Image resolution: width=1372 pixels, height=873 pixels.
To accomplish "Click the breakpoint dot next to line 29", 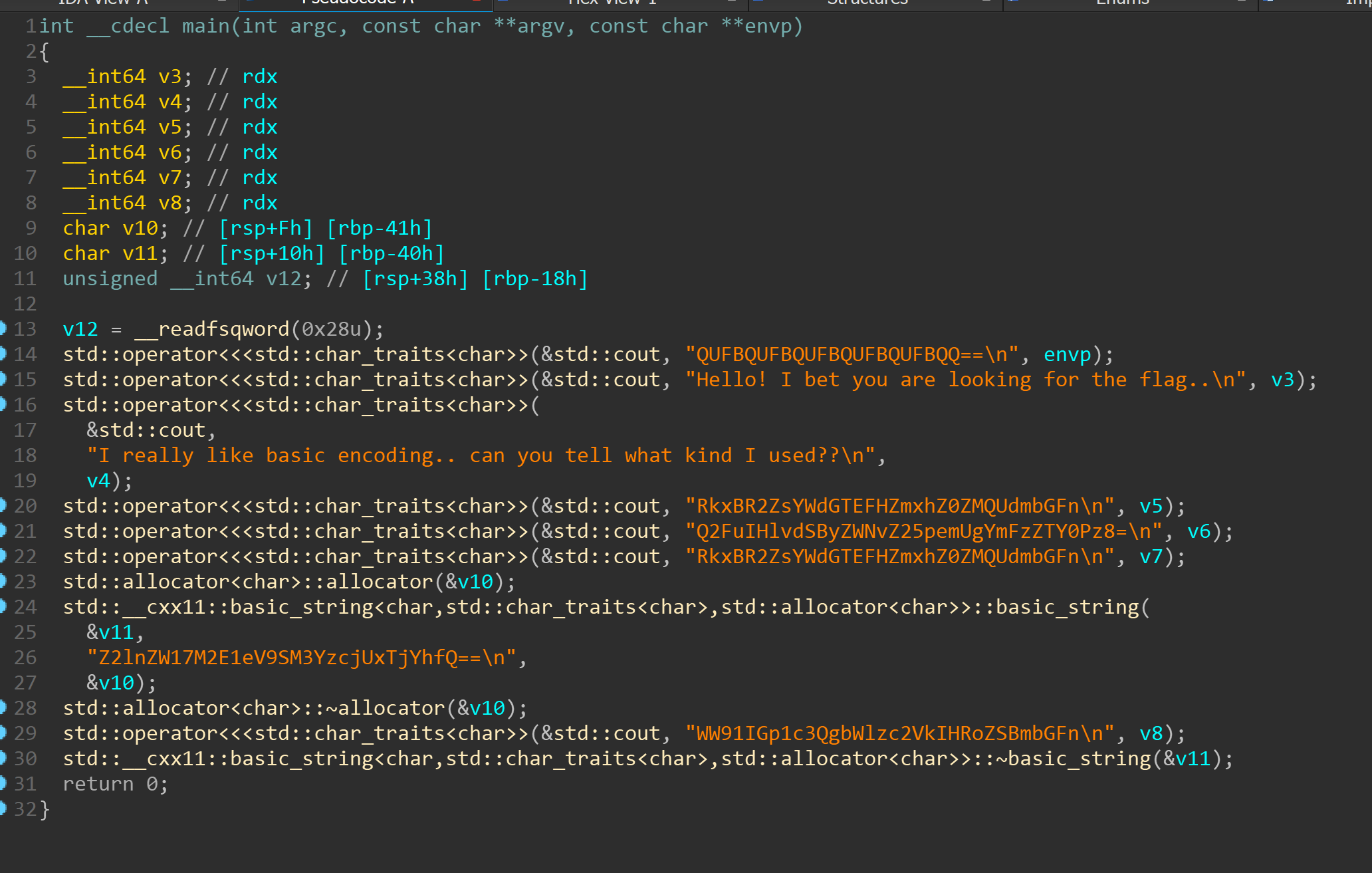I will (2, 733).
